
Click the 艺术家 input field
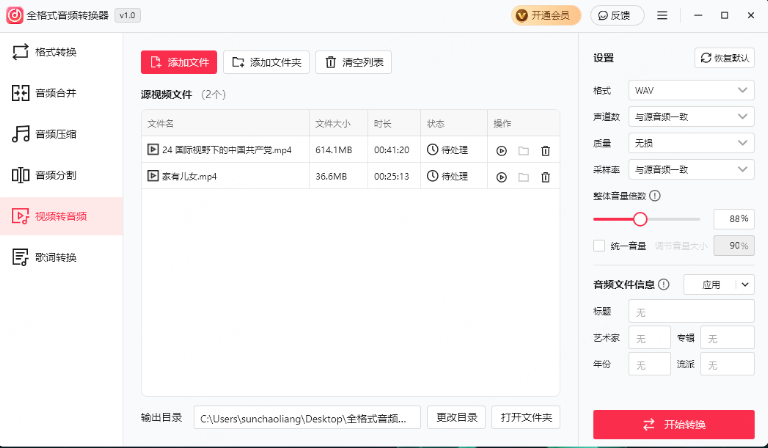[649, 338]
